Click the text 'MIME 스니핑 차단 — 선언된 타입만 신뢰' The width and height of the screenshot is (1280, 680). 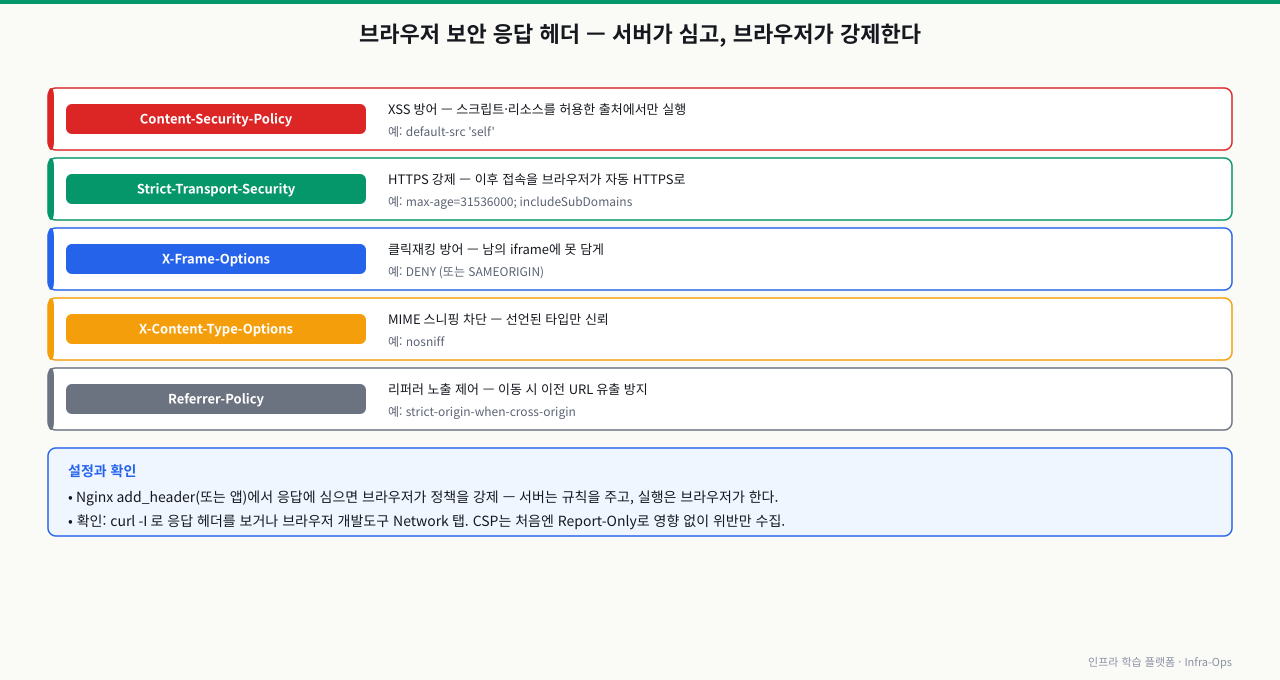tap(498, 319)
